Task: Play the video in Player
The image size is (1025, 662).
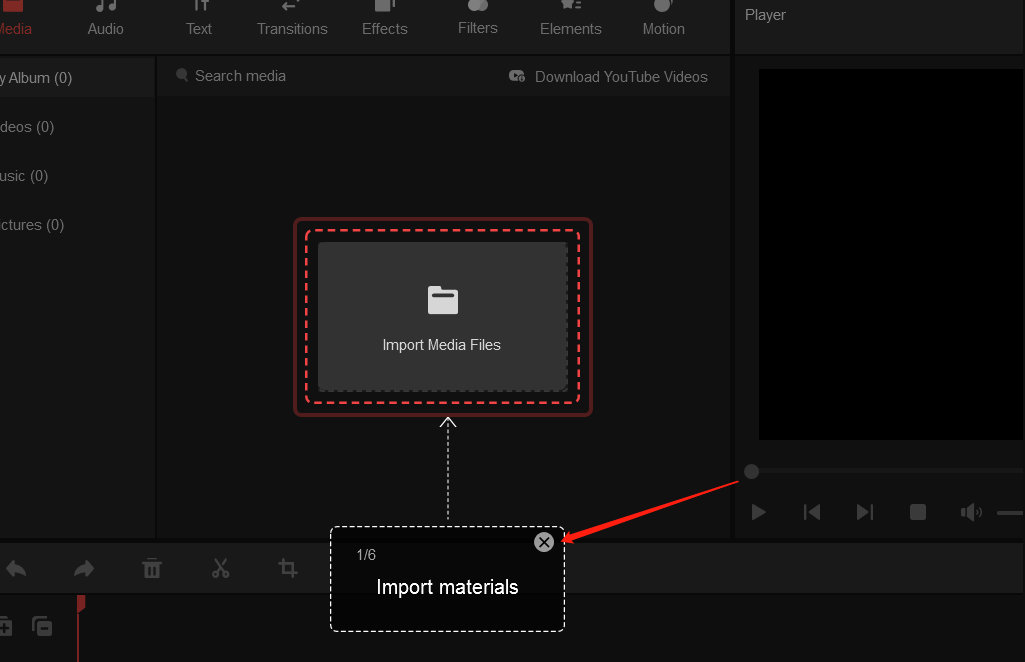Action: click(x=758, y=512)
